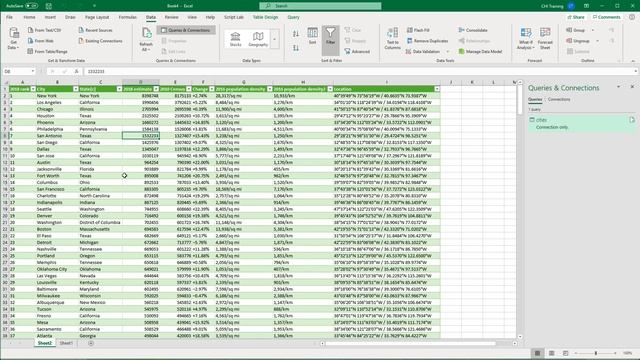Load data From Table/Range
Image resolution: width=640 pixels, height=360 pixels.
coord(47,51)
